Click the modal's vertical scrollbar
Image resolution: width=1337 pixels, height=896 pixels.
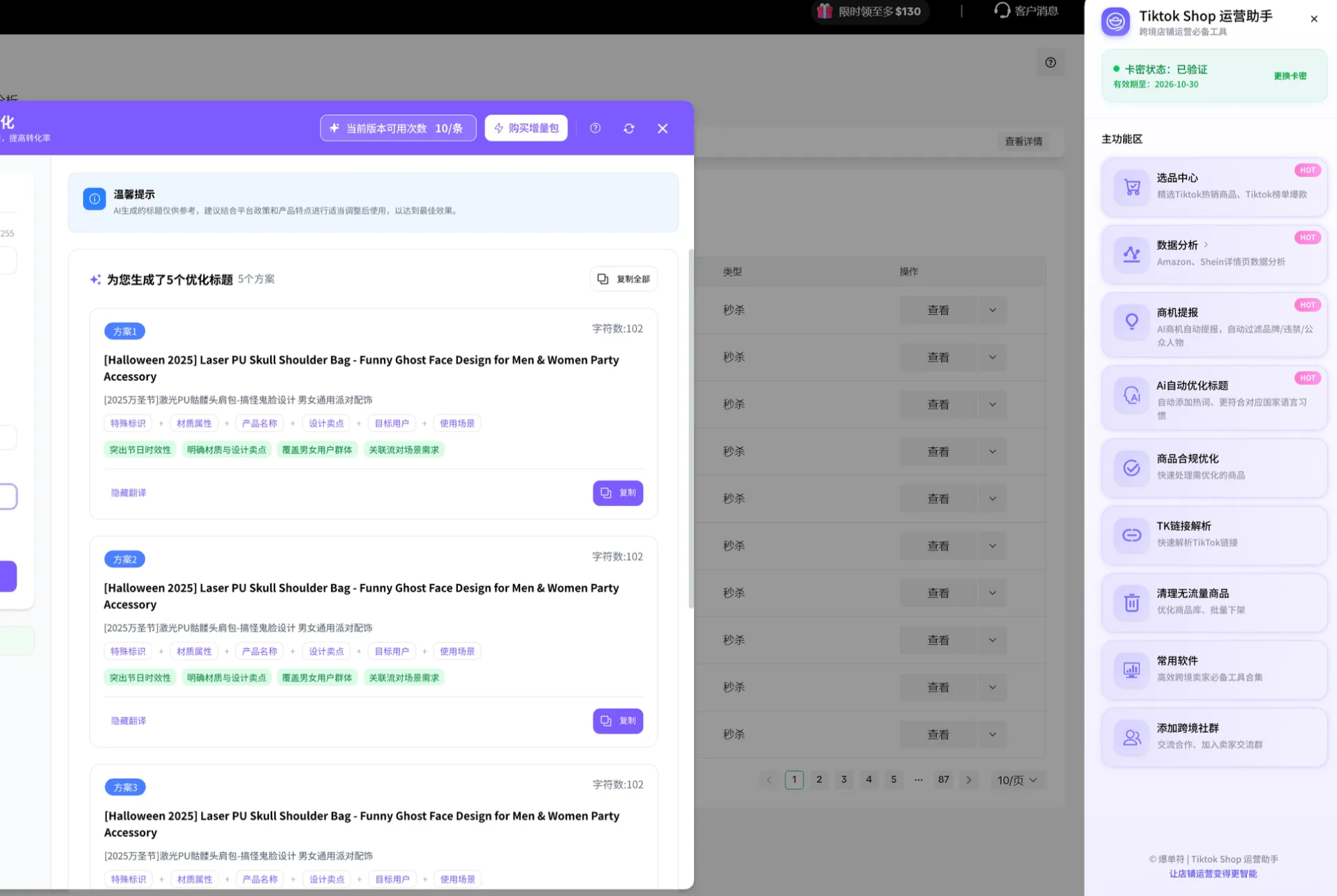[690, 429]
